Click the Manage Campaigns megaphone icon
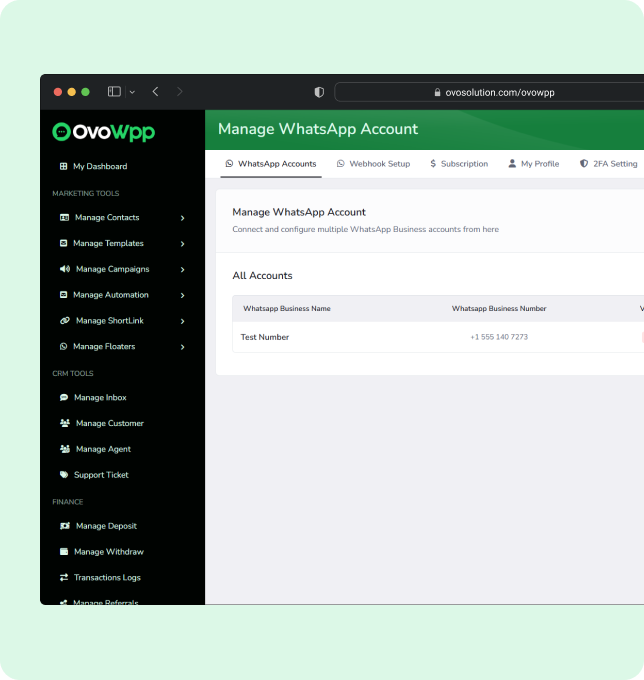Screen dimensions: 644x680 click(65, 269)
